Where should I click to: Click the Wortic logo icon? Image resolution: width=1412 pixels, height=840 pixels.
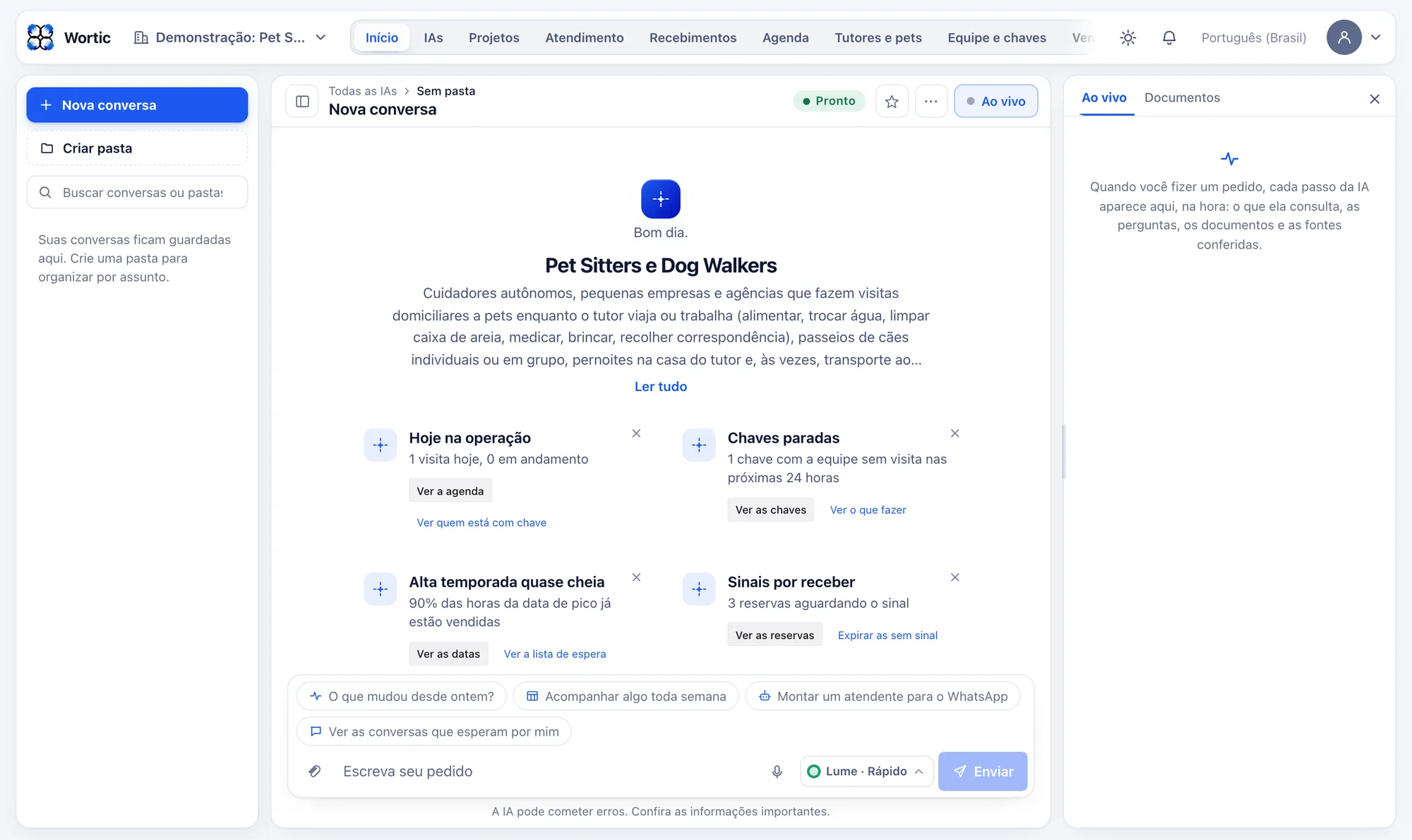[40, 37]
